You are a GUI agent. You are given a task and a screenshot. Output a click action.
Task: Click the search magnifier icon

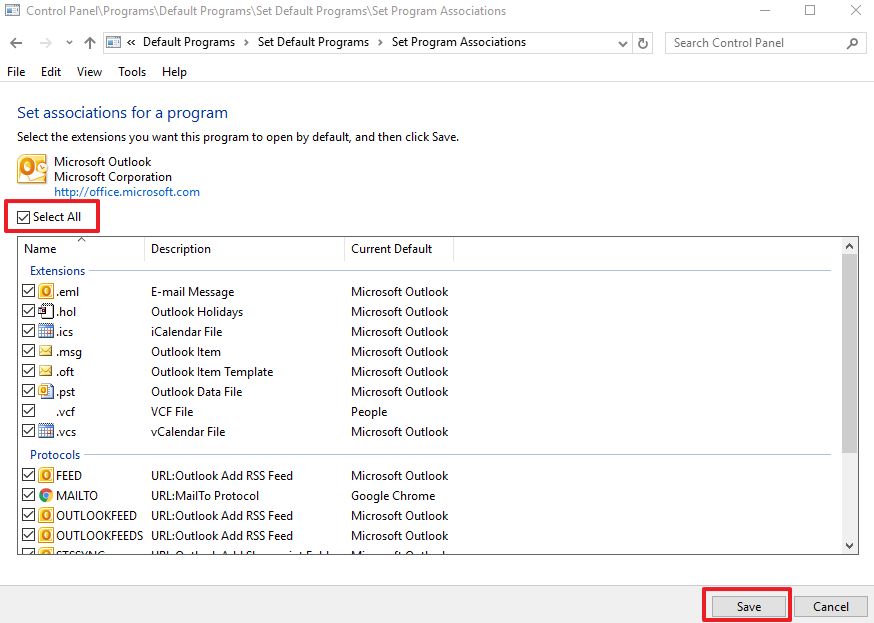852,43
